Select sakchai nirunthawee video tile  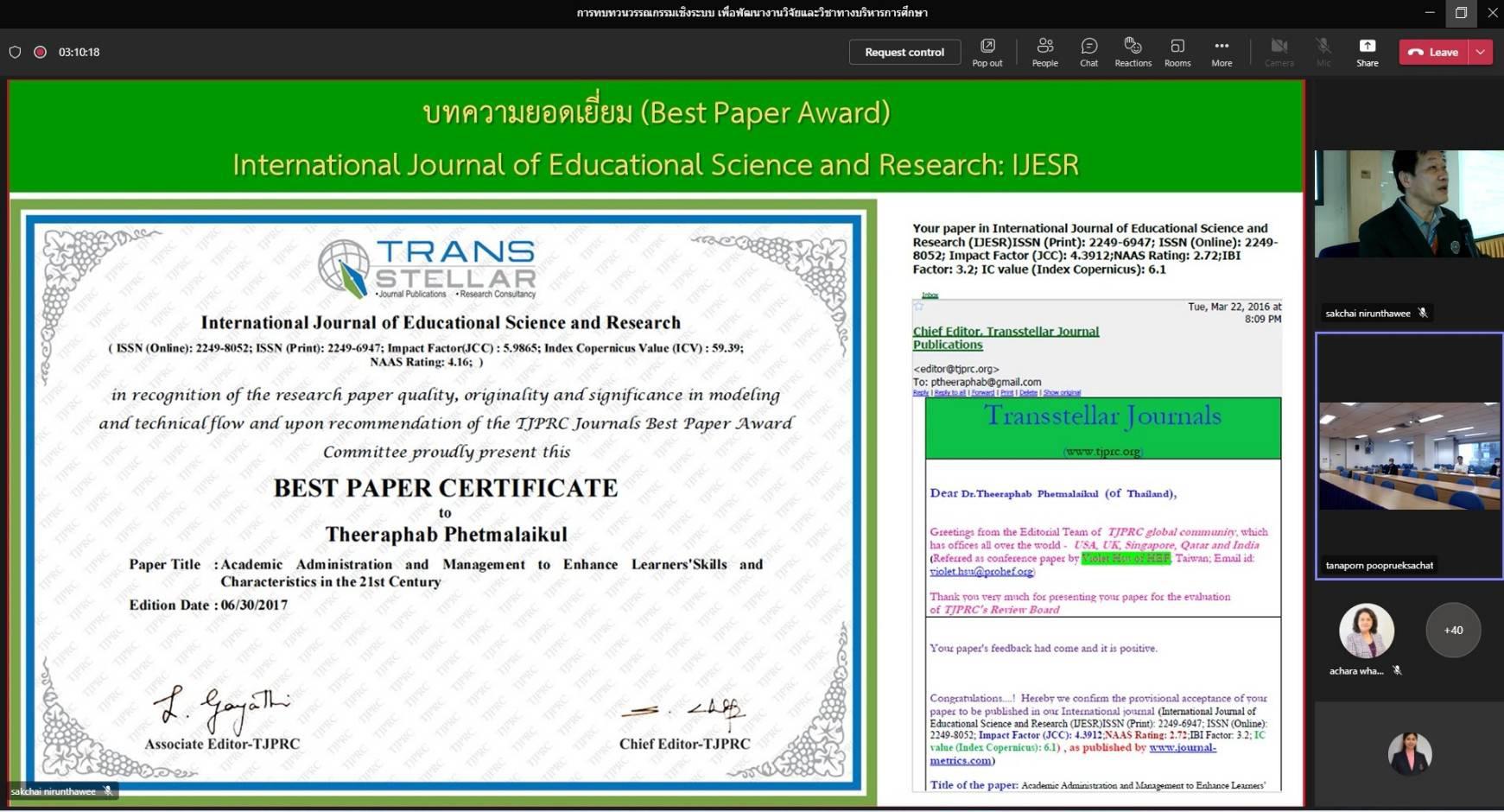(x=1409, y=204)
